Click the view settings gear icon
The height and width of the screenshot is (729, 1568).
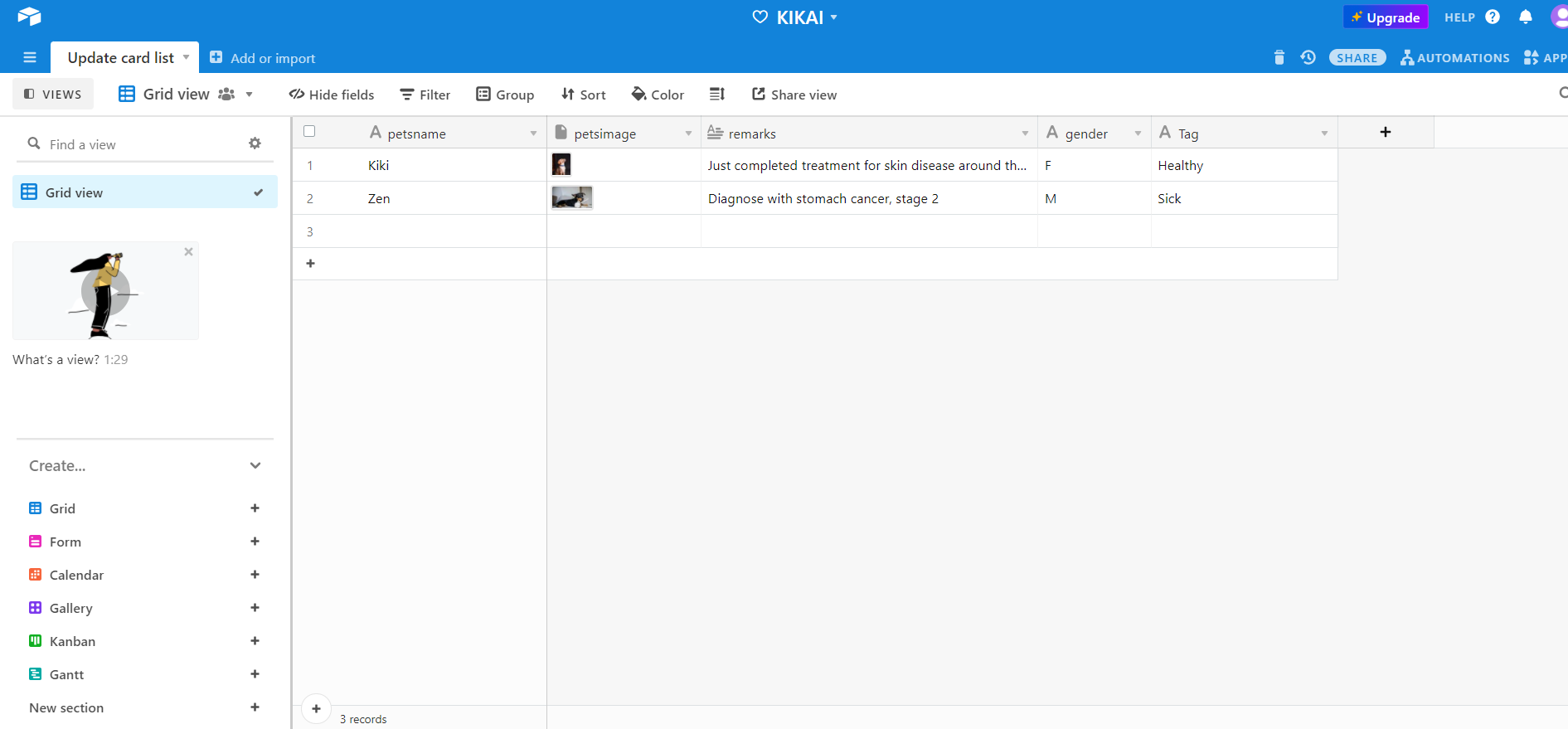click(x=255, y=143)
